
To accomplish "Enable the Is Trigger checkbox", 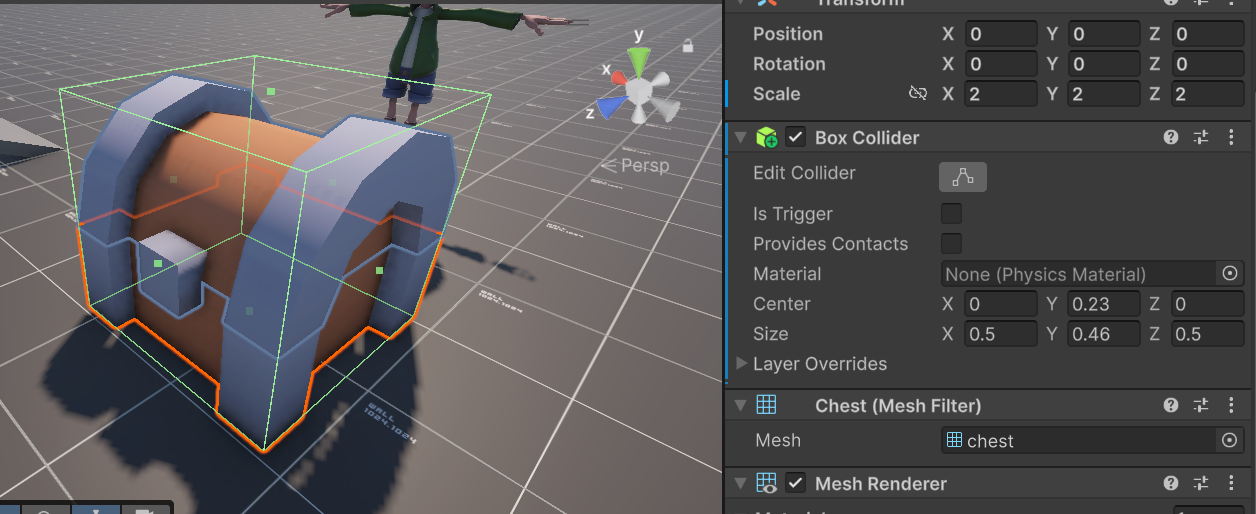I will (952, 213).
